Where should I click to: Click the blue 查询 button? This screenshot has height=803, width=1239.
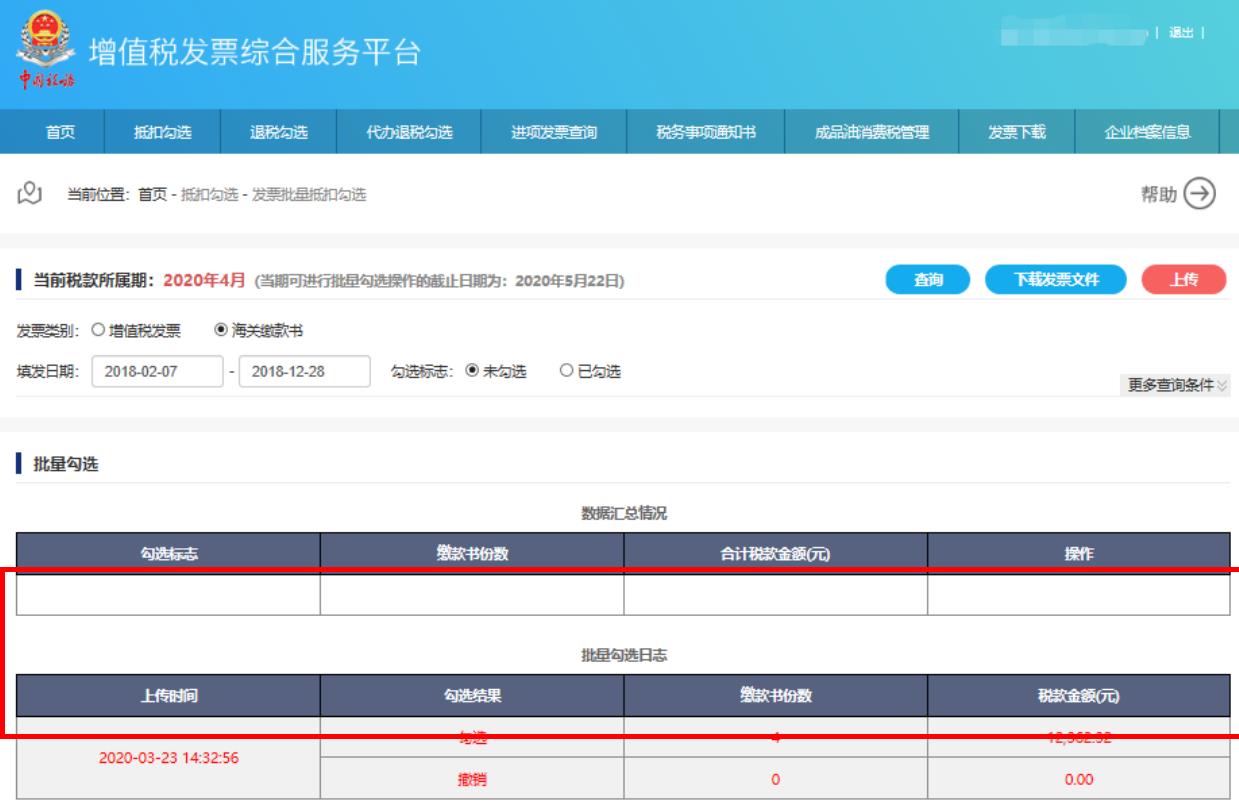[x=928, y=280]
